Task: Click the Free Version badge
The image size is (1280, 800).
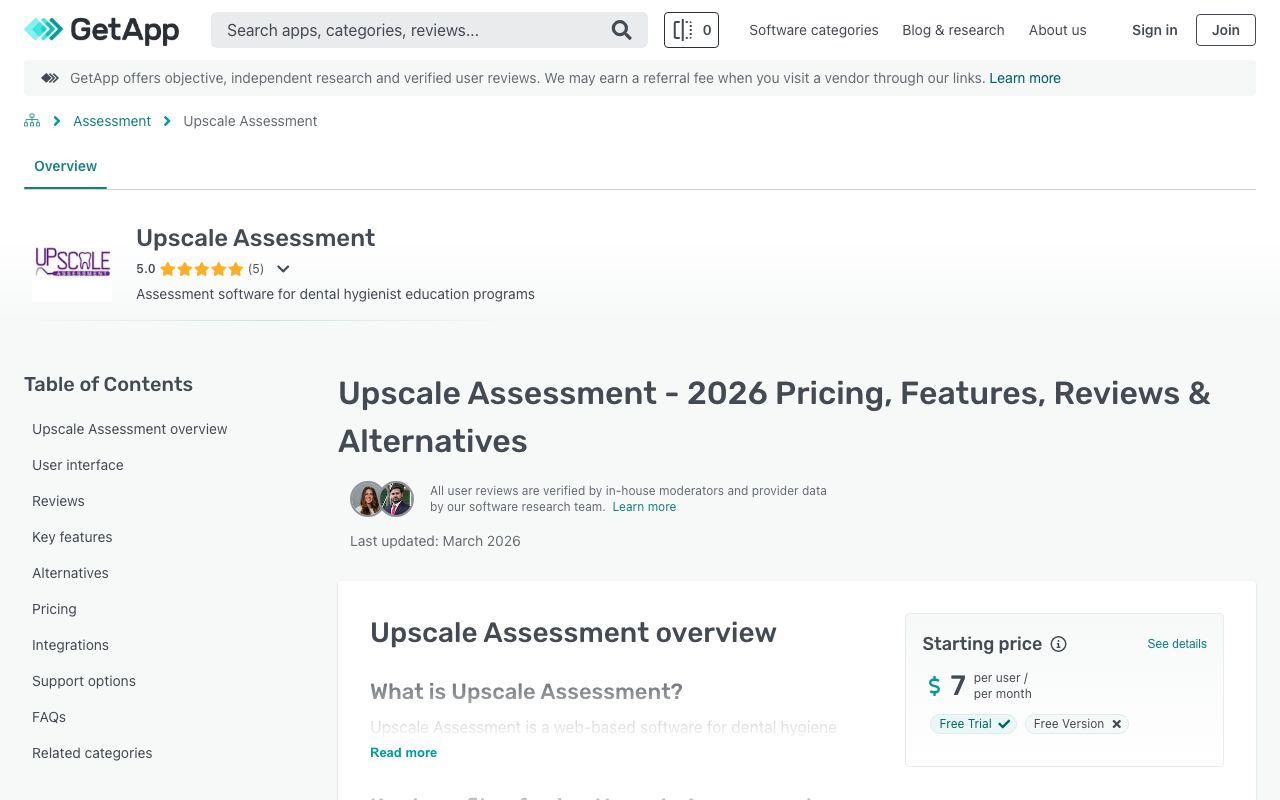Action: pyautogui.click(x=1077, y=724)
